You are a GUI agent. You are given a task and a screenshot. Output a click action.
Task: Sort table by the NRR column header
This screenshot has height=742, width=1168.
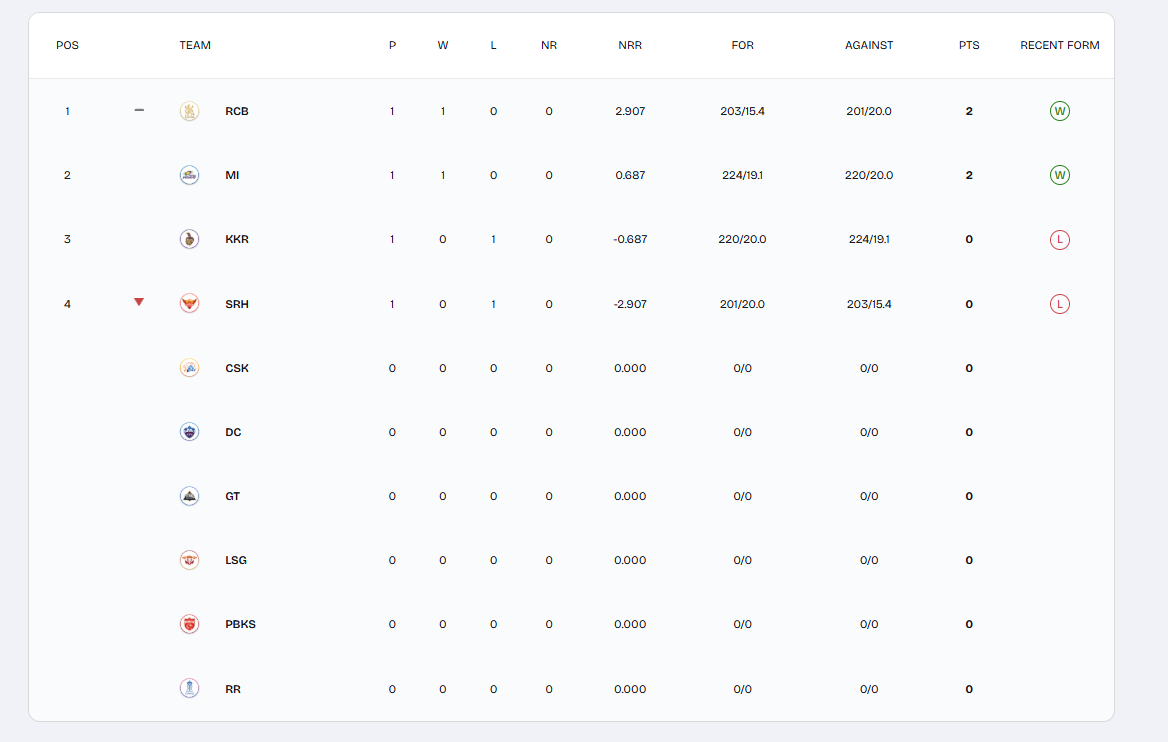click(x=630, y=45)
